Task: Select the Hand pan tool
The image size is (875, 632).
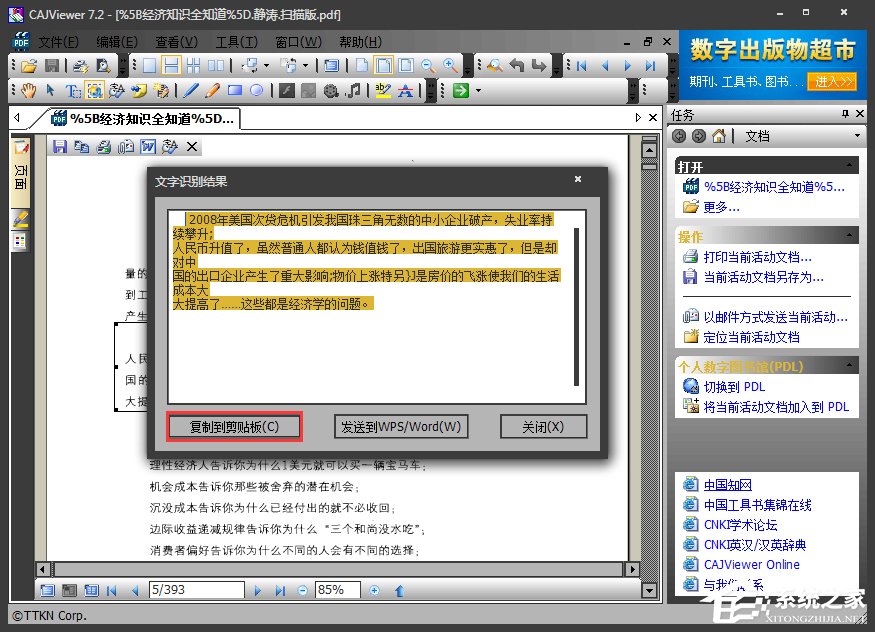Action: [28, 90]
